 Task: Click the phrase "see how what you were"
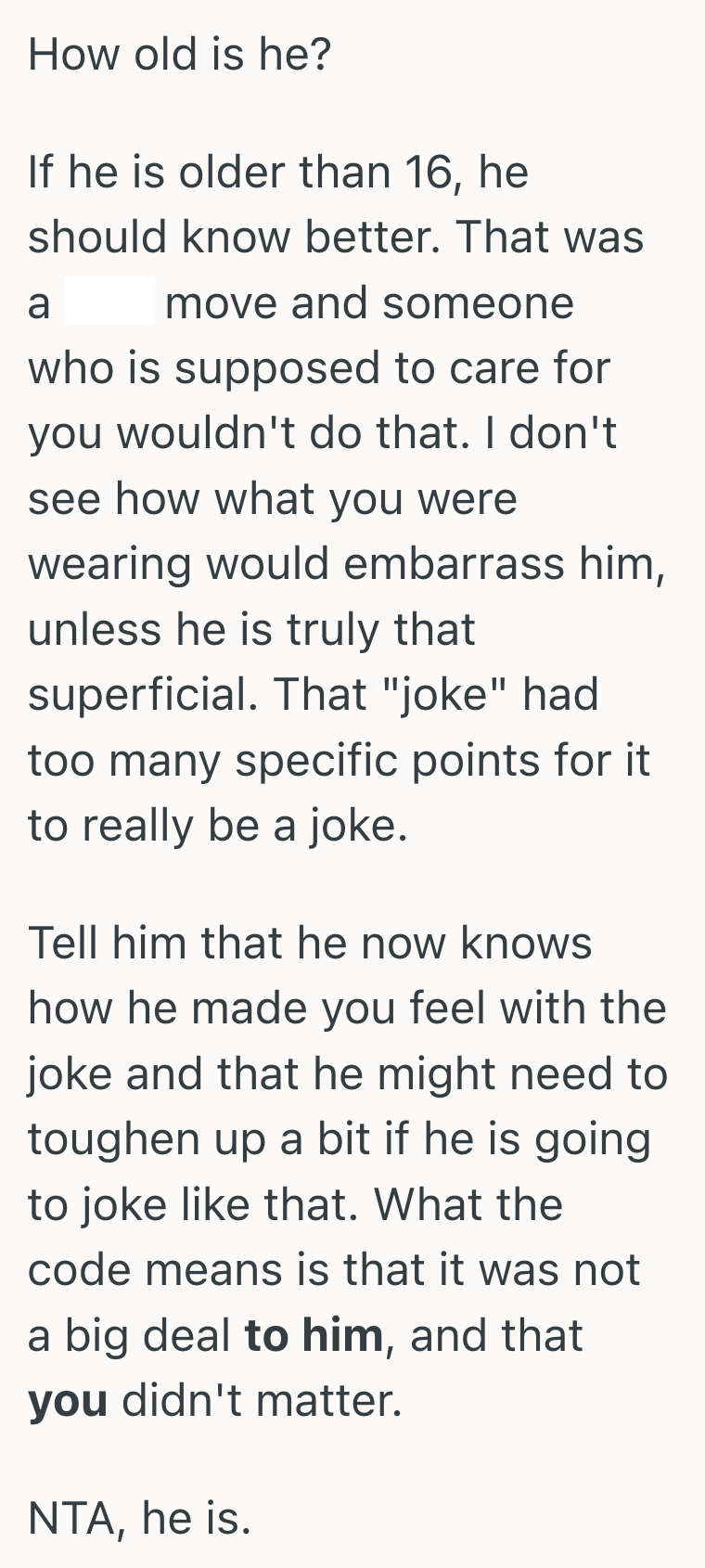point(273,499)
